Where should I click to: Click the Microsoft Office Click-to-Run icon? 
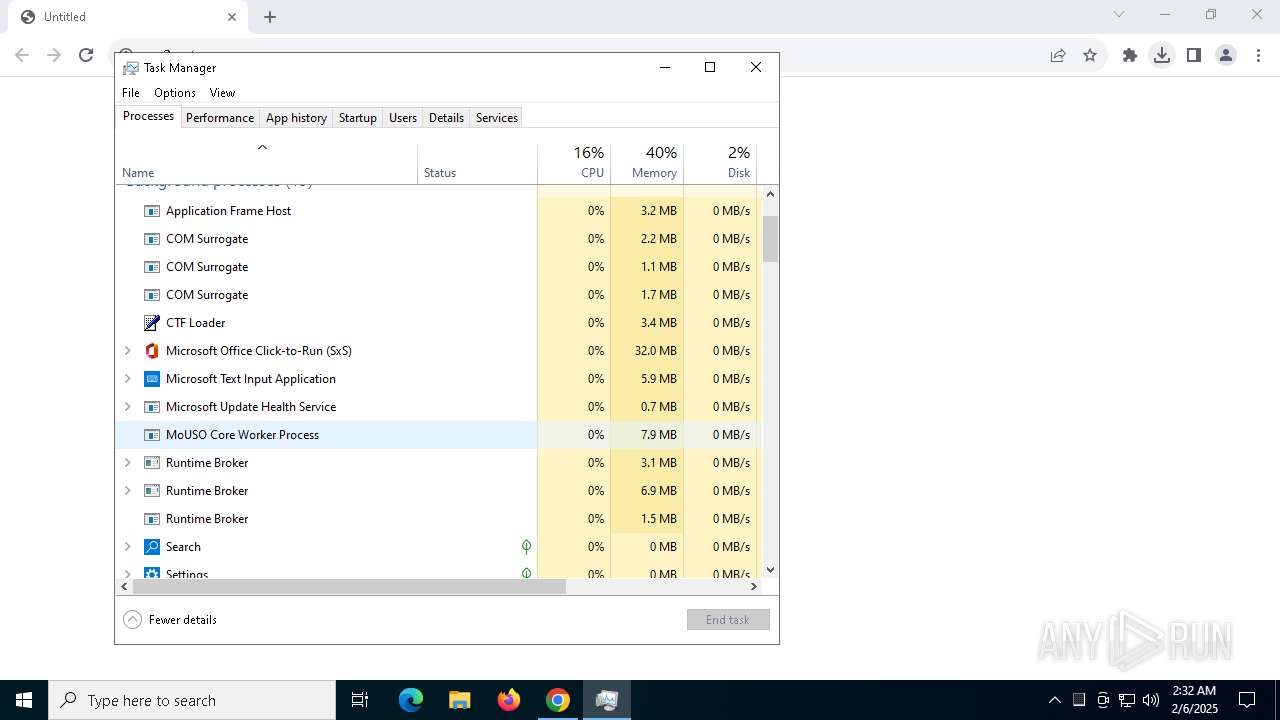click(x=152, y=351)
